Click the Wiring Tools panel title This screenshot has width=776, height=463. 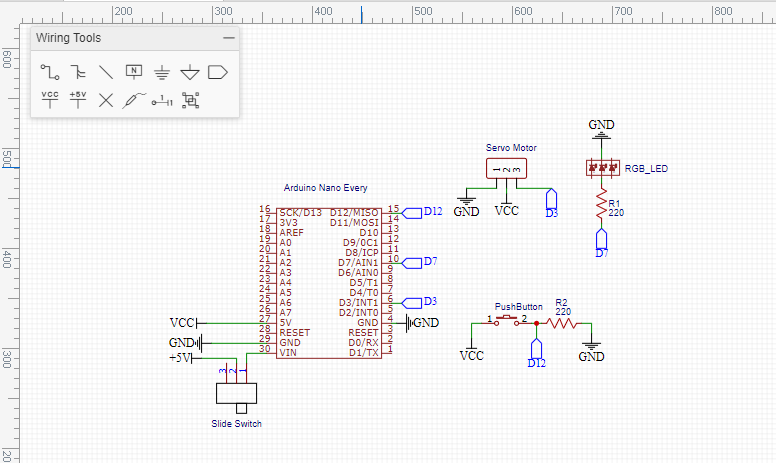coord(68,38)
